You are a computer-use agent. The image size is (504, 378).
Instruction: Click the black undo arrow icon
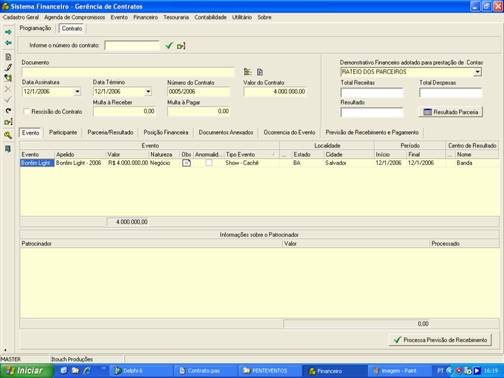(8, 110)
